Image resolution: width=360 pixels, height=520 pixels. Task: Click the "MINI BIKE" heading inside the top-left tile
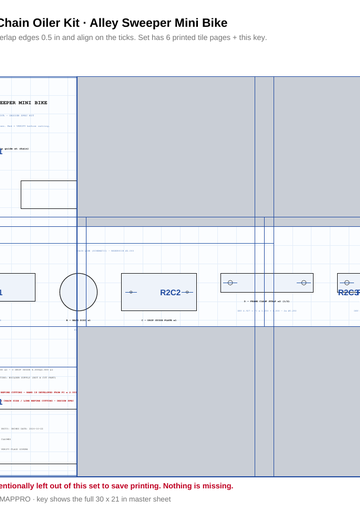[33, 103]
